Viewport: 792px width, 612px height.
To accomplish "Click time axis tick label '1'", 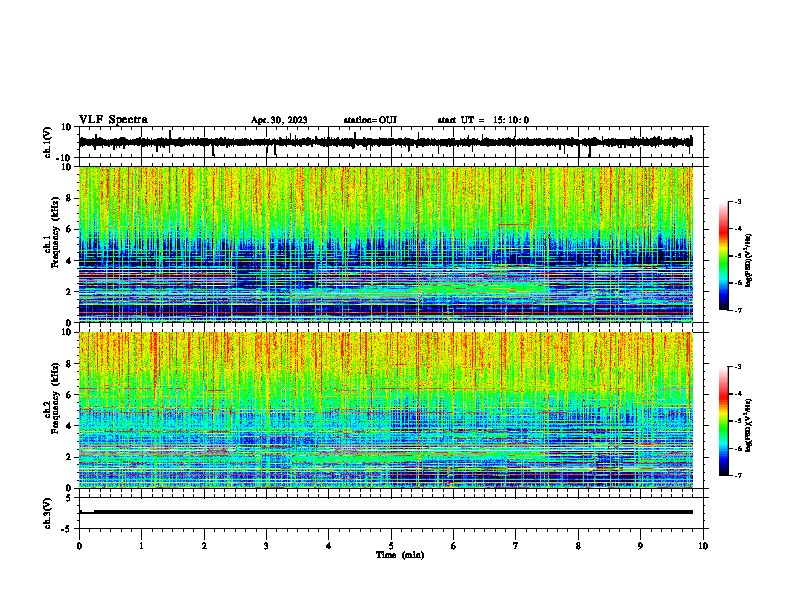I will coord(141,545).
